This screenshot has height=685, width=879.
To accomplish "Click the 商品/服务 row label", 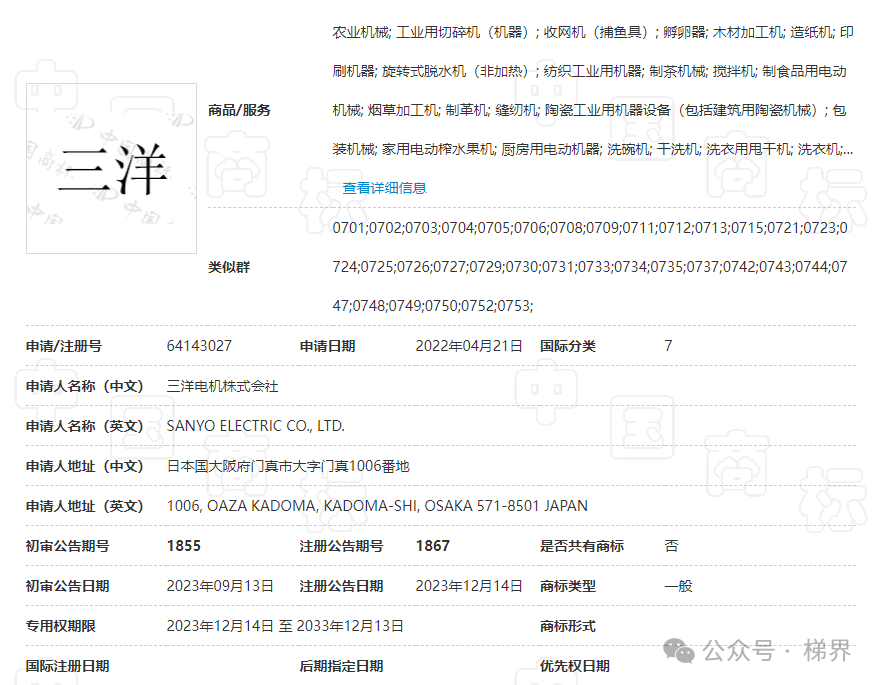I will 238,110.
